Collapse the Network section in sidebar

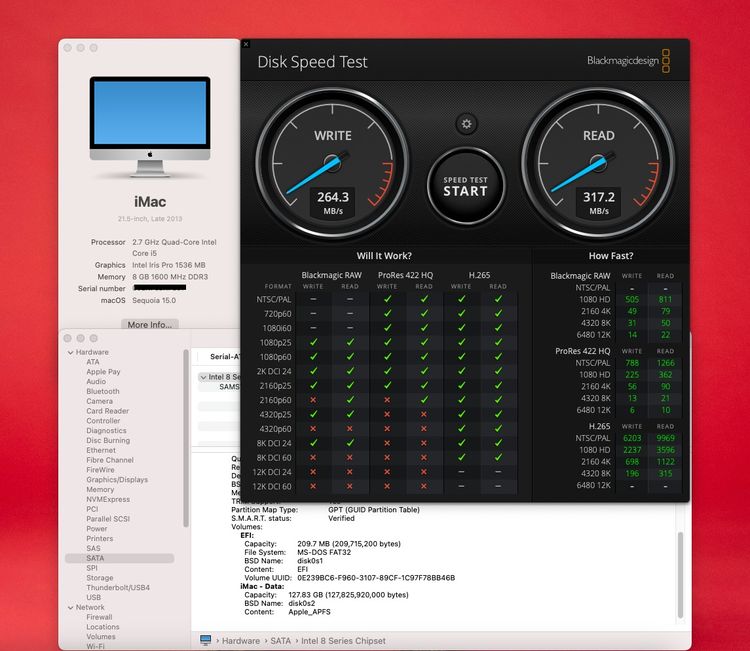(x=70, y=607)
